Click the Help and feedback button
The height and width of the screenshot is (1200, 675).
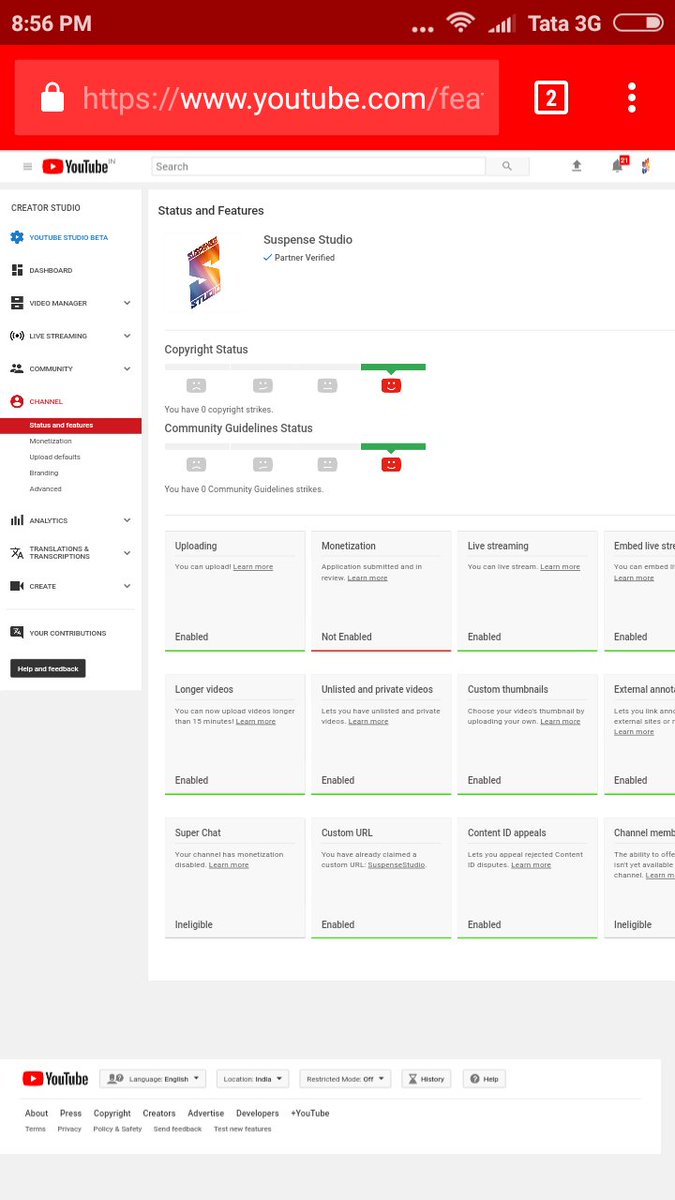pyautogui.click(x=48, y=668)
